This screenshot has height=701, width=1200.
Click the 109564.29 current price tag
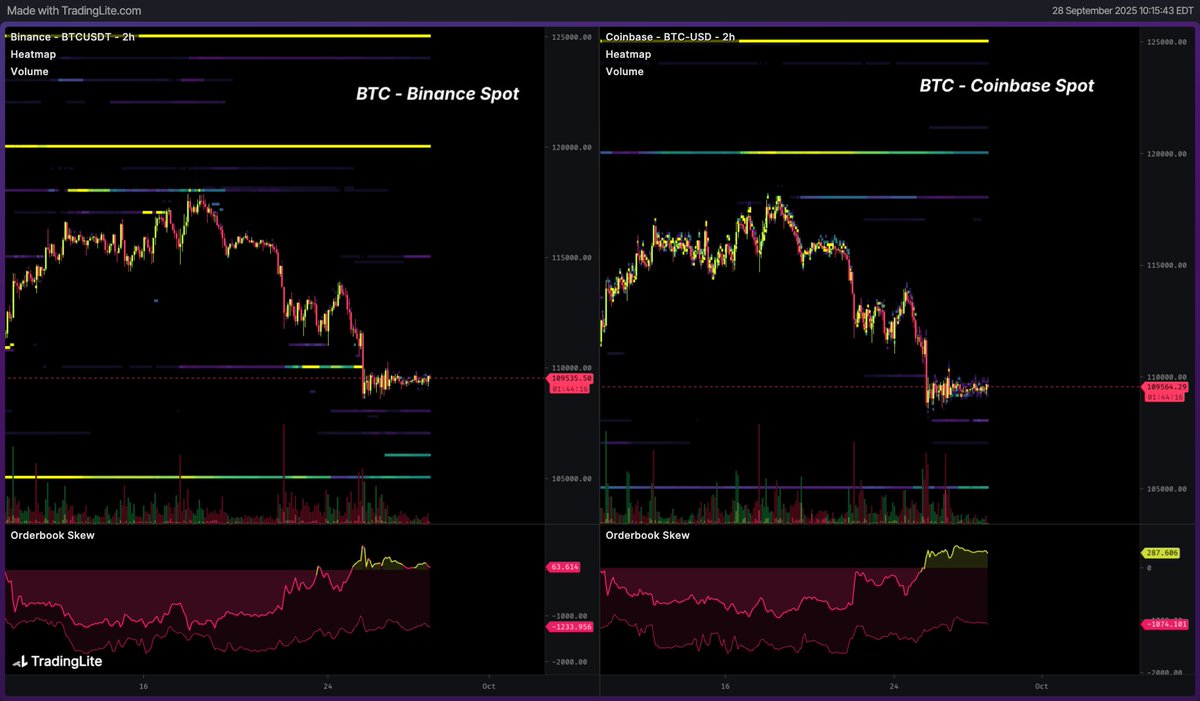click(x=1166, y=387)
